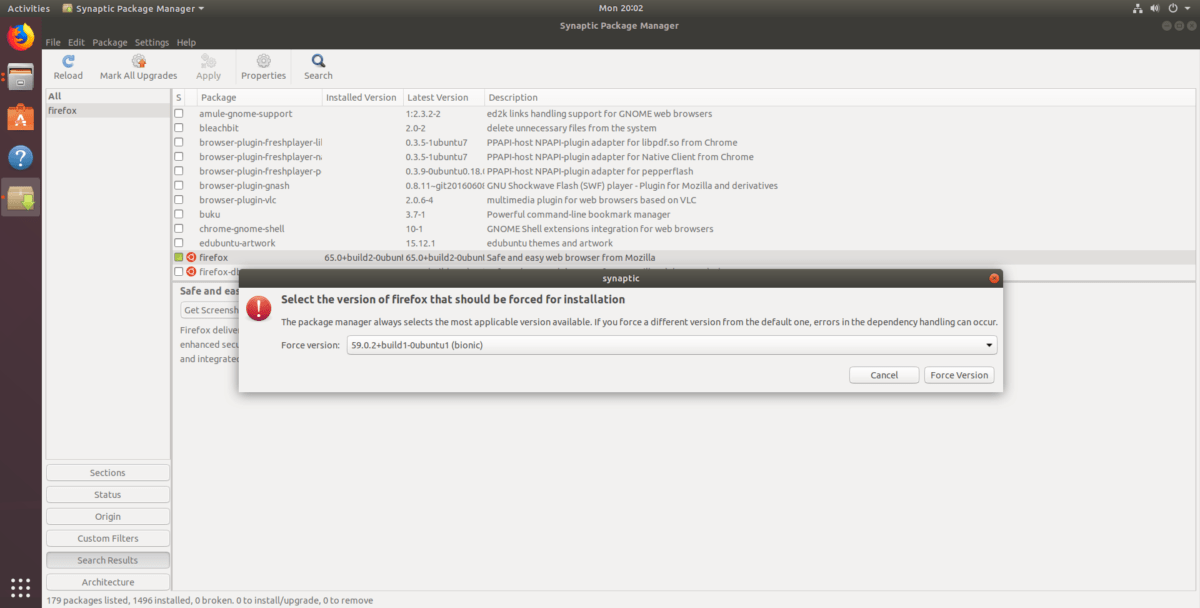Toggle checkbox for chrome-gnome-shell
This screenshot has height=608, width=1200.
point(179,228)
